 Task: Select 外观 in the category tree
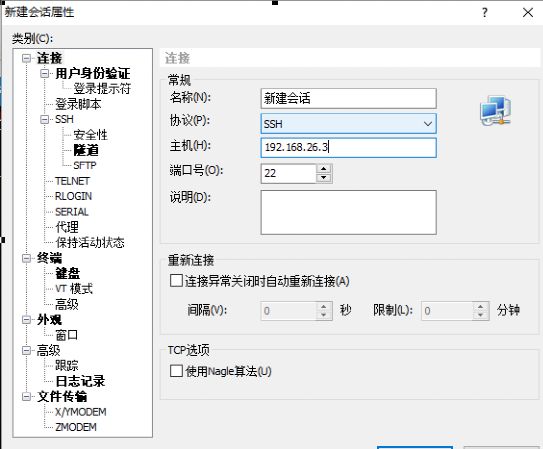pos(49,320)
